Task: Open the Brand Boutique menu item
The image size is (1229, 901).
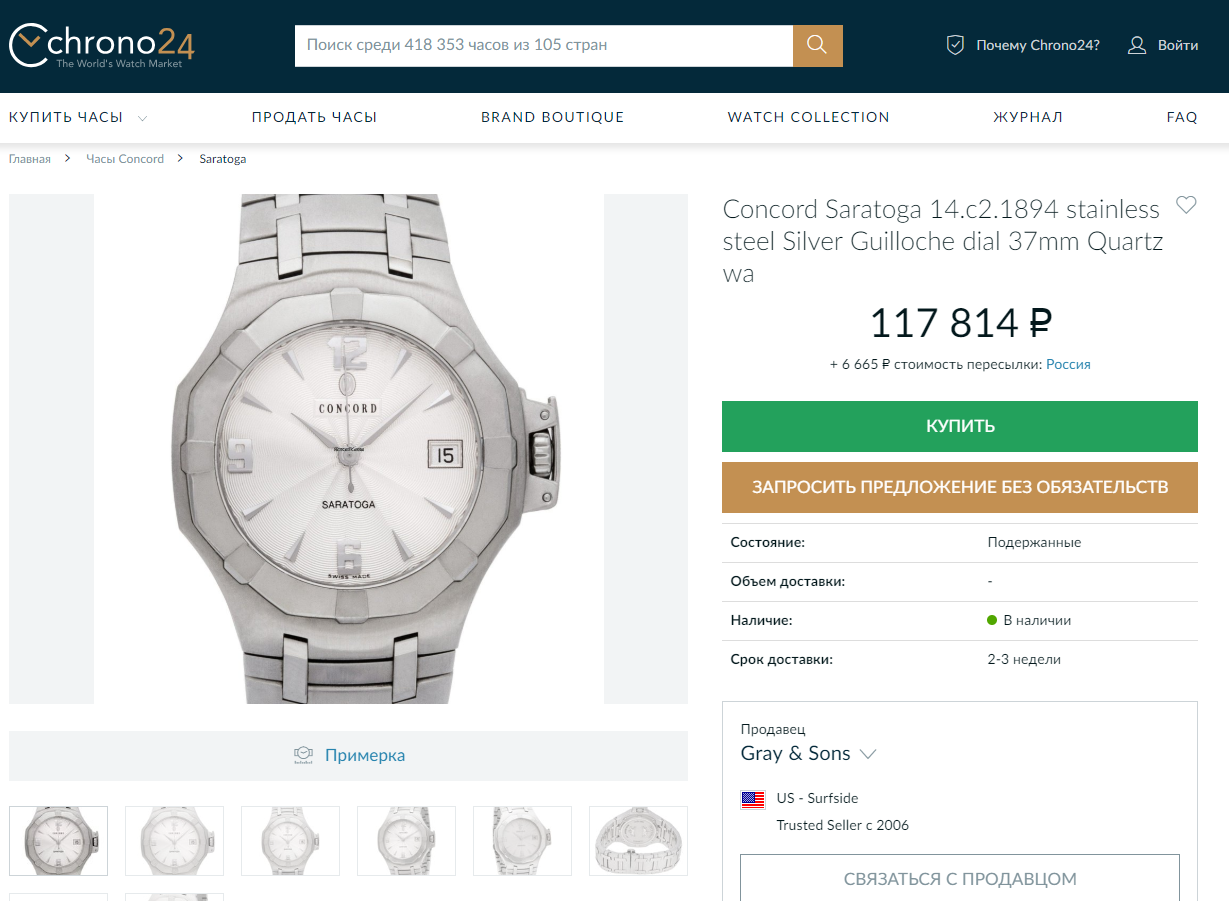Action: coord(552,117)
